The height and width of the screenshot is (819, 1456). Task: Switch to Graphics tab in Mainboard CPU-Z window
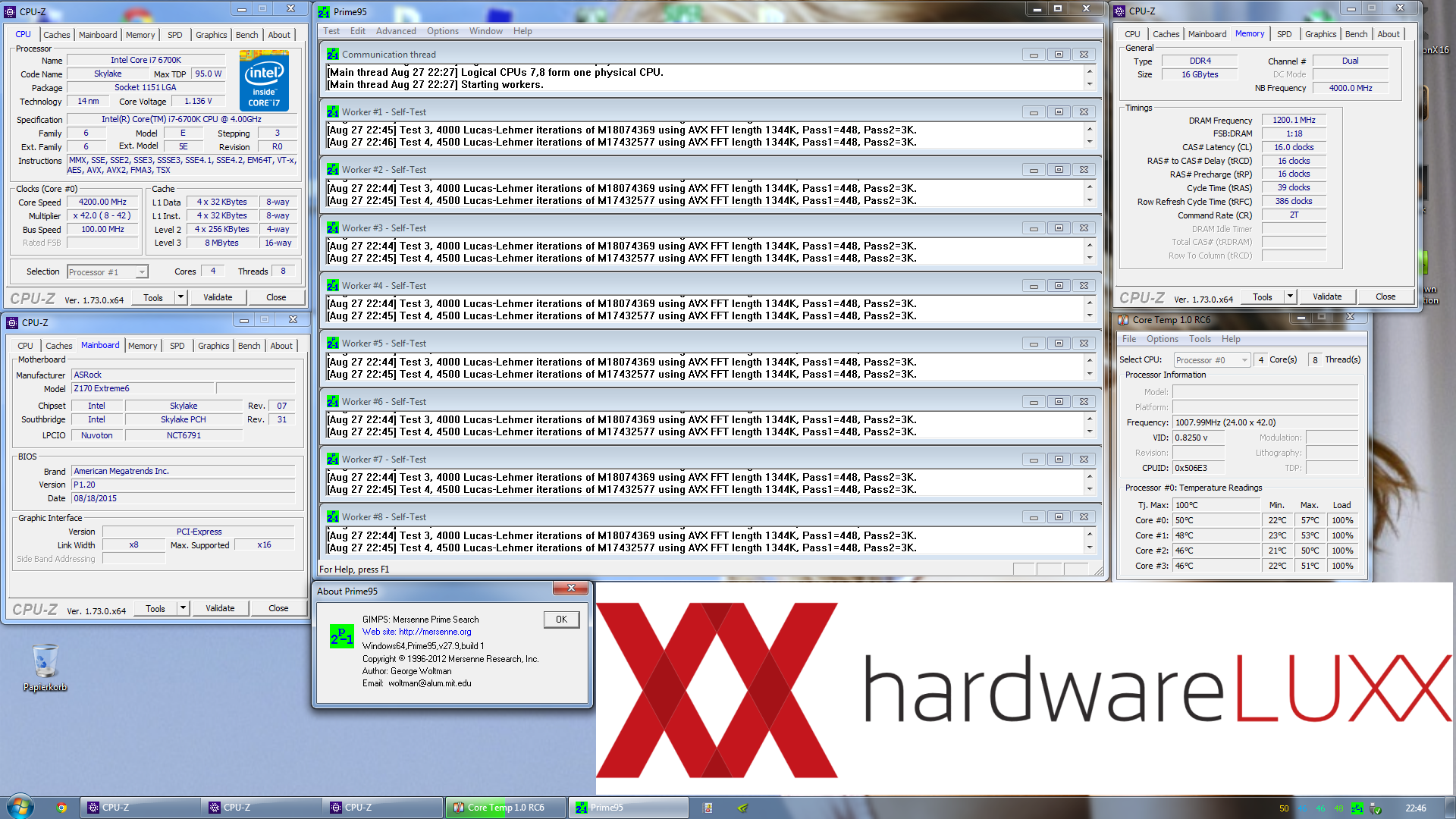213,346
